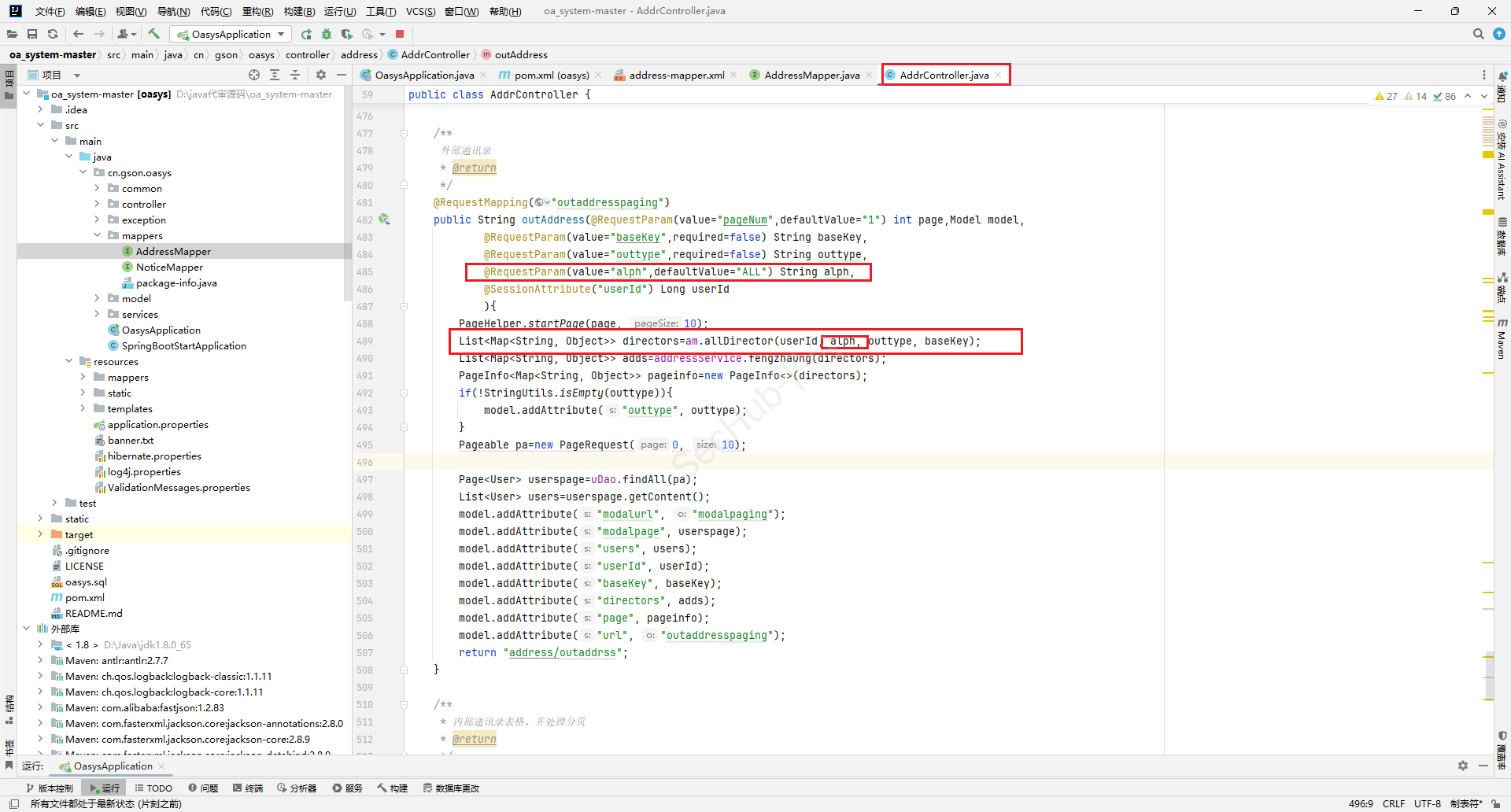Click the green Debug bug icon
The image size is (1511, 812).
point(327,34)
